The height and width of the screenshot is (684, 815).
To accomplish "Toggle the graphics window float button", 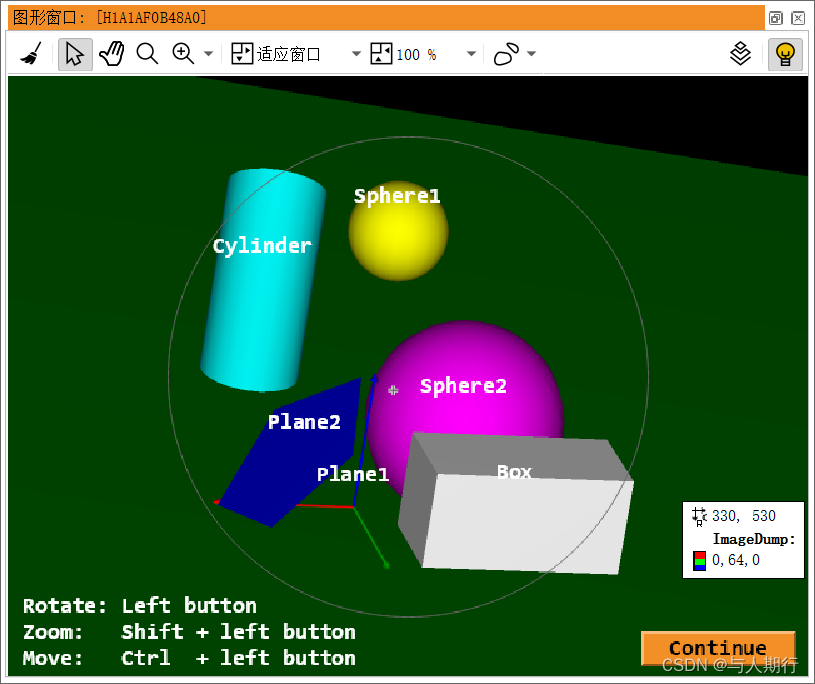I will pyautogui.click(x=775, y=17).
